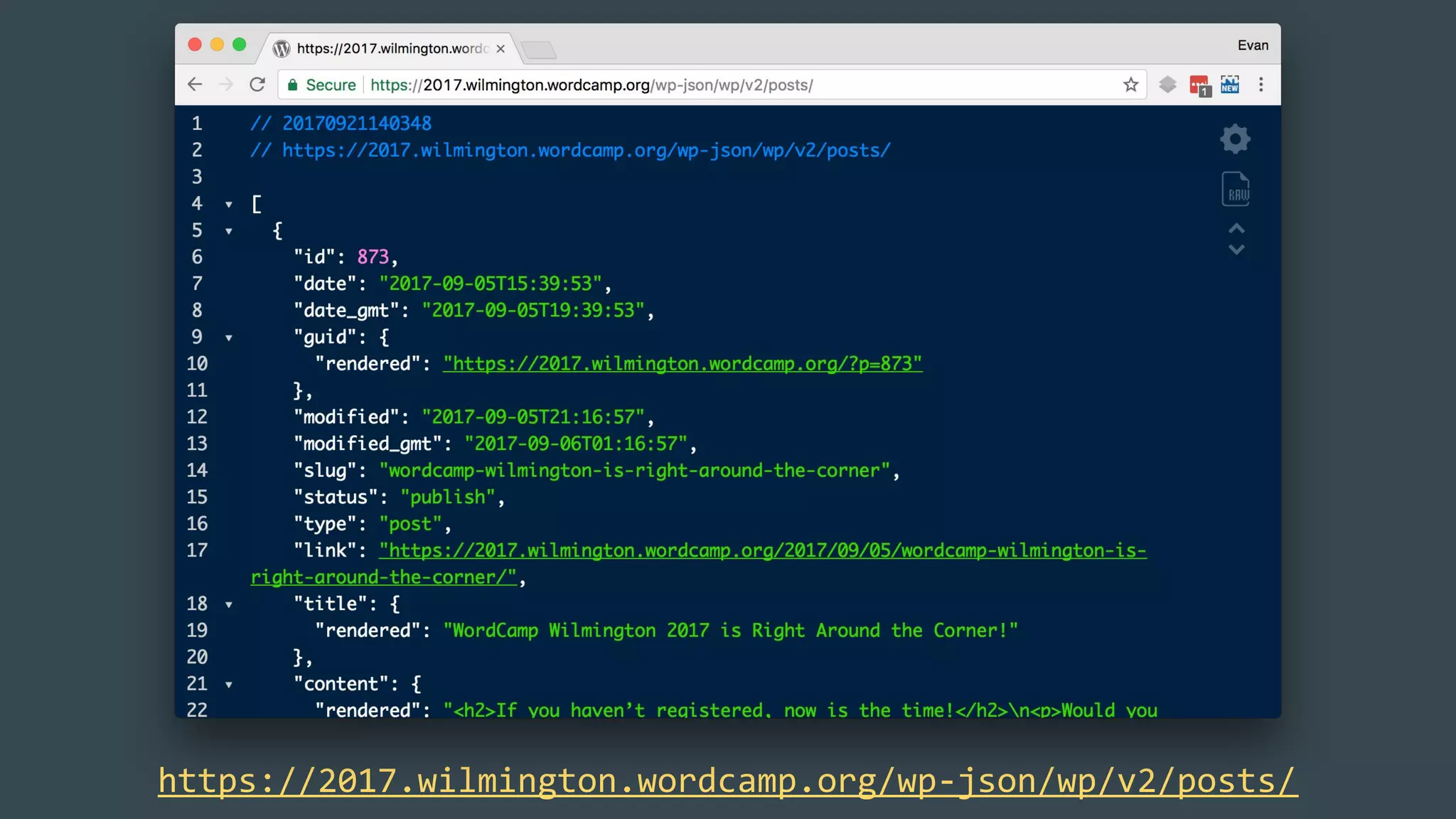Click the "guid" key

click(325, 338)
